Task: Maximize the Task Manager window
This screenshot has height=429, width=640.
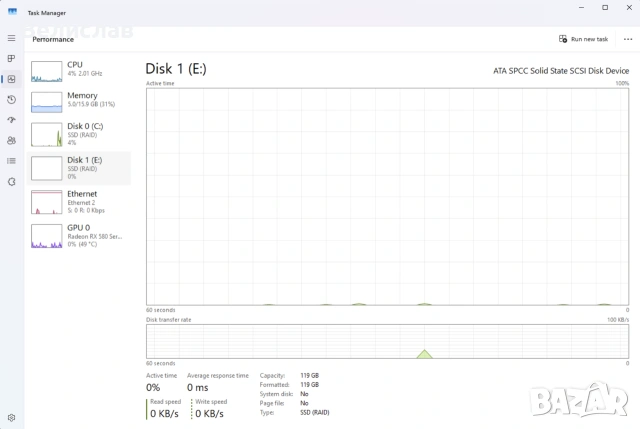Action: (x=605, y=8)
